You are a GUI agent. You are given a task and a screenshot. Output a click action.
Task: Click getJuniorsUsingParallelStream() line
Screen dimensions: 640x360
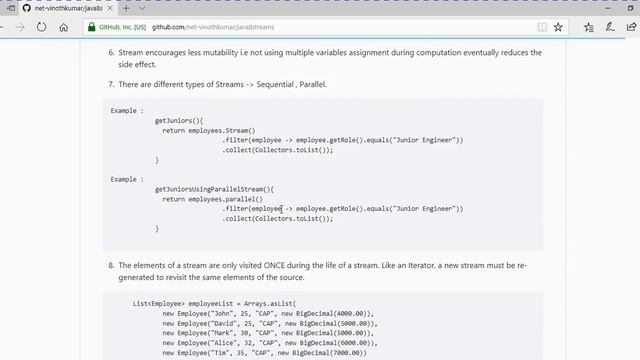pyautogui.click(x=214, y=189)
